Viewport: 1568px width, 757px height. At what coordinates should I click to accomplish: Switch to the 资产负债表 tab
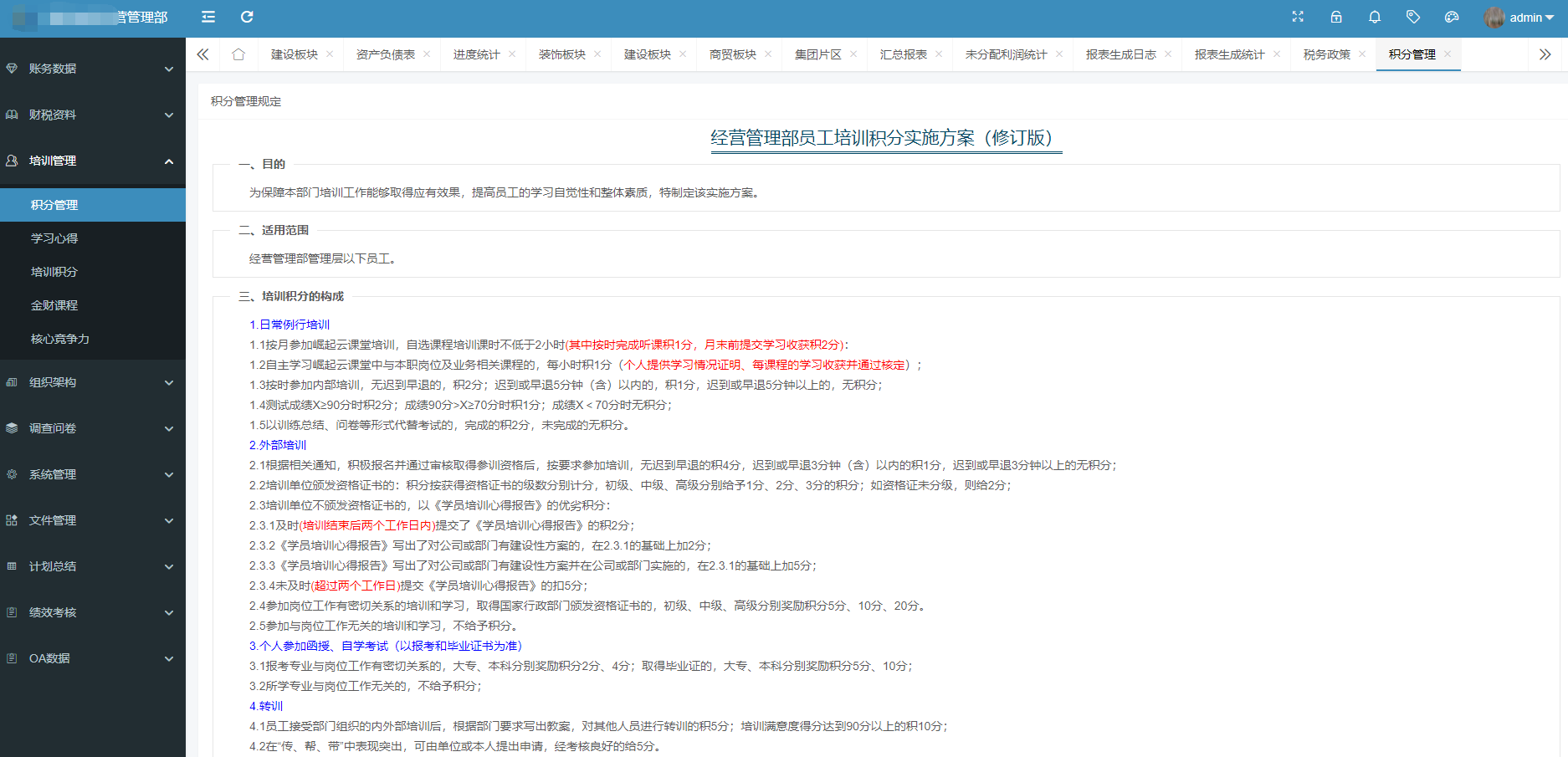385,54
